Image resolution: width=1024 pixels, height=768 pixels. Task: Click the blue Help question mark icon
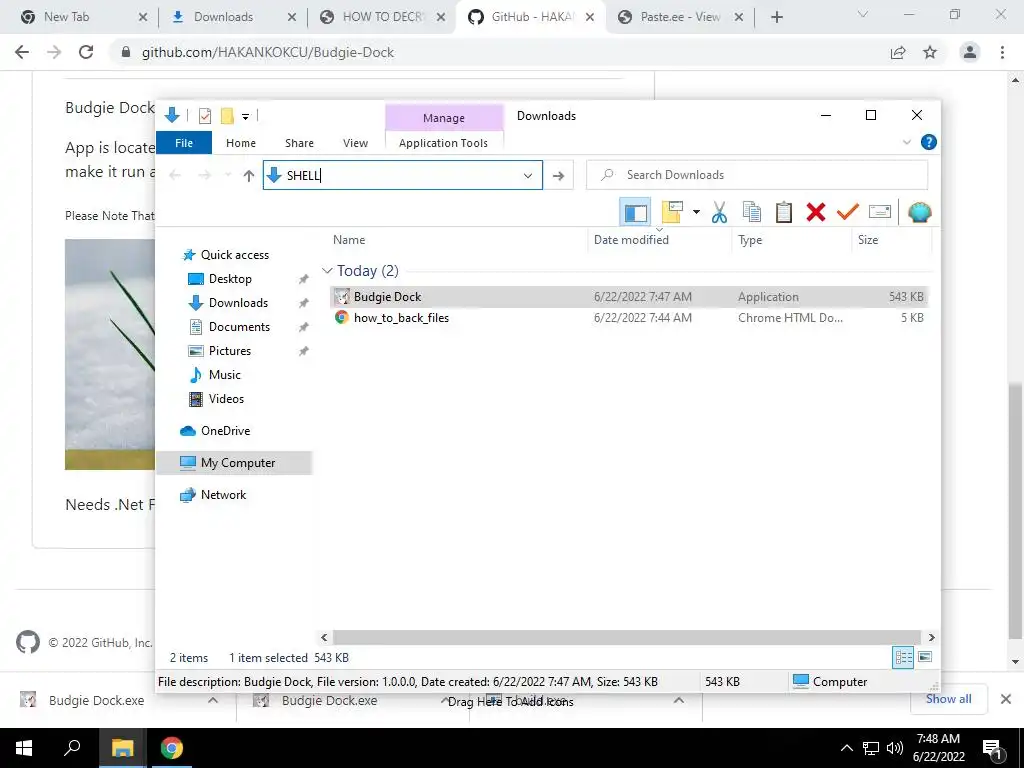pos(928,142)
